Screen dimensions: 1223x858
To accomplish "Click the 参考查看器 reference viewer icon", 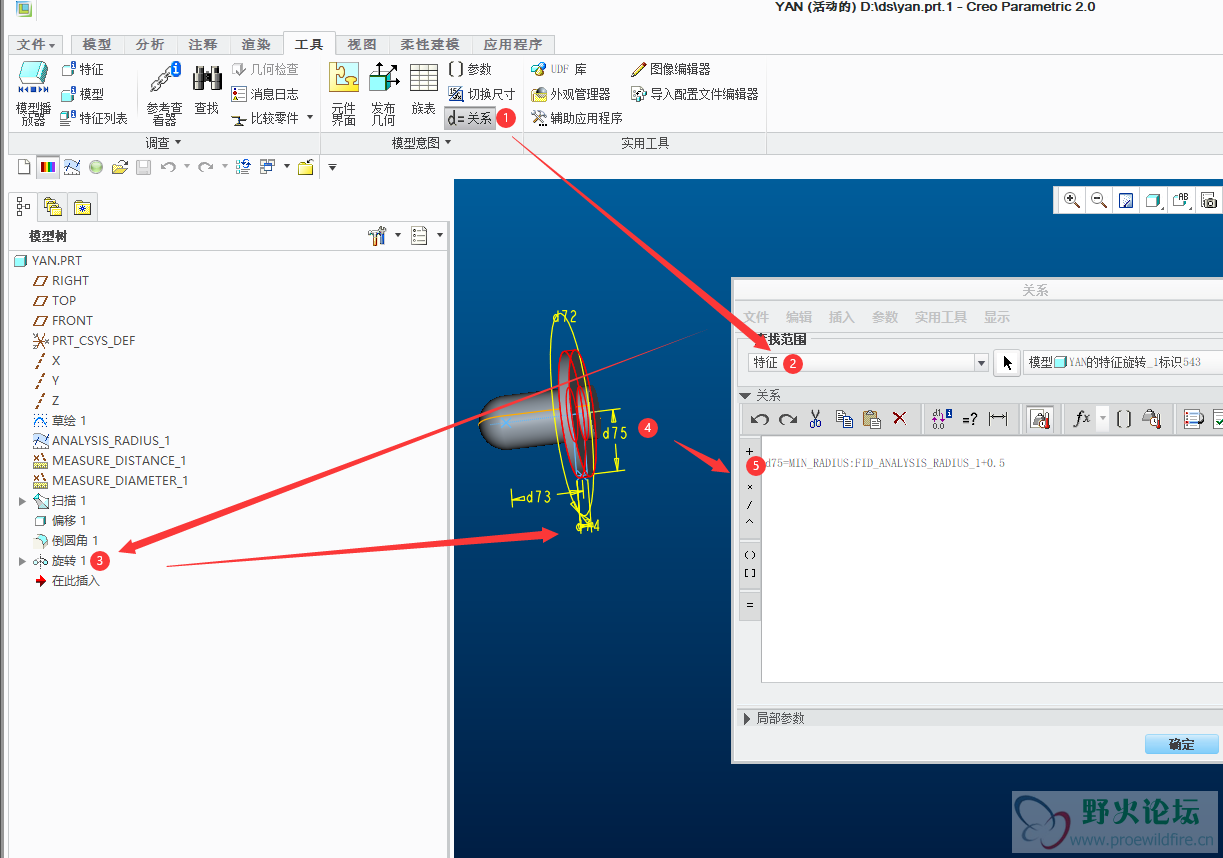I will [164, 94].
